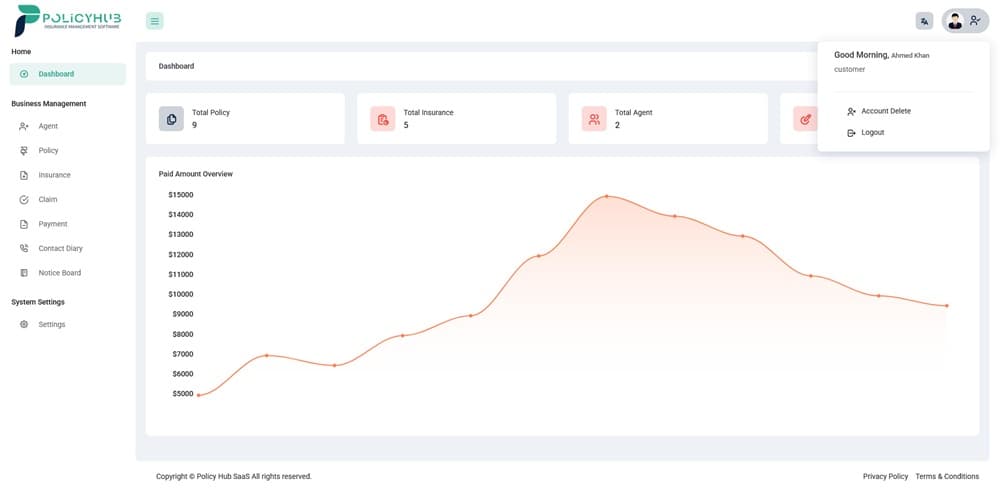
Task: Open the Terms & Conditions link
Action: coord(947,476)
